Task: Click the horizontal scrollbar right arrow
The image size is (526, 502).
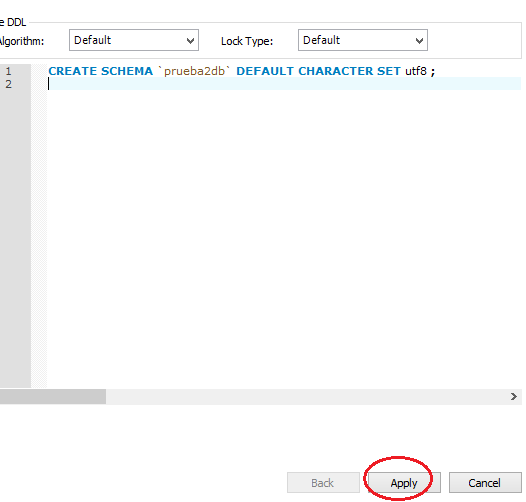Action: point(514,397)
